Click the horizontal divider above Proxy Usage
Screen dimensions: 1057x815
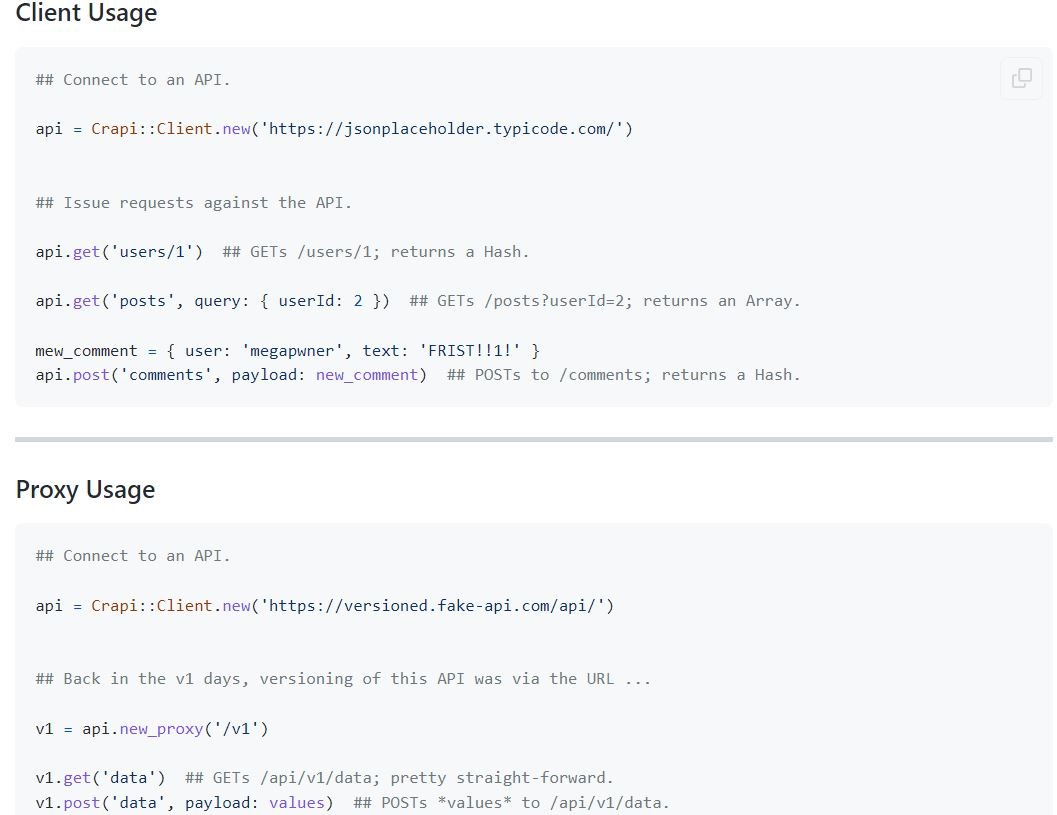point(533,439)
